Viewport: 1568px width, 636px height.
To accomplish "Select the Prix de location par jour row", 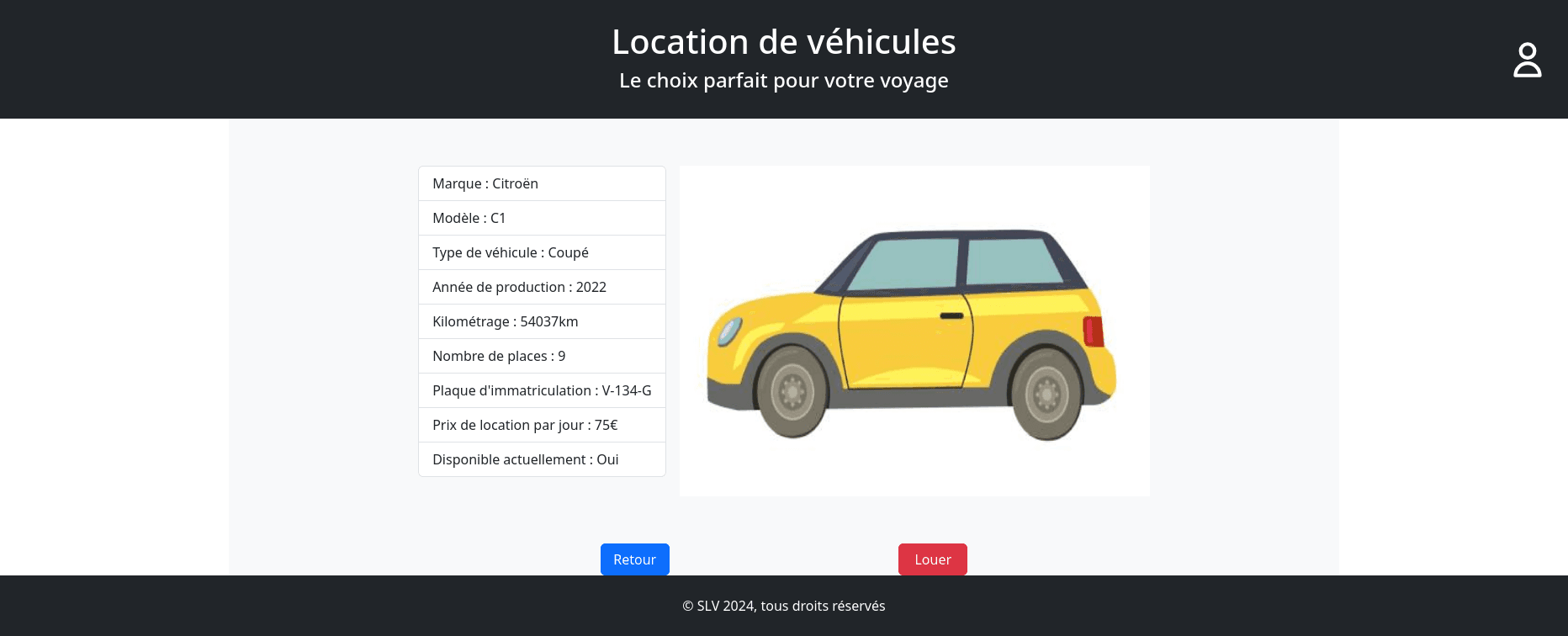I will (542, 425).
